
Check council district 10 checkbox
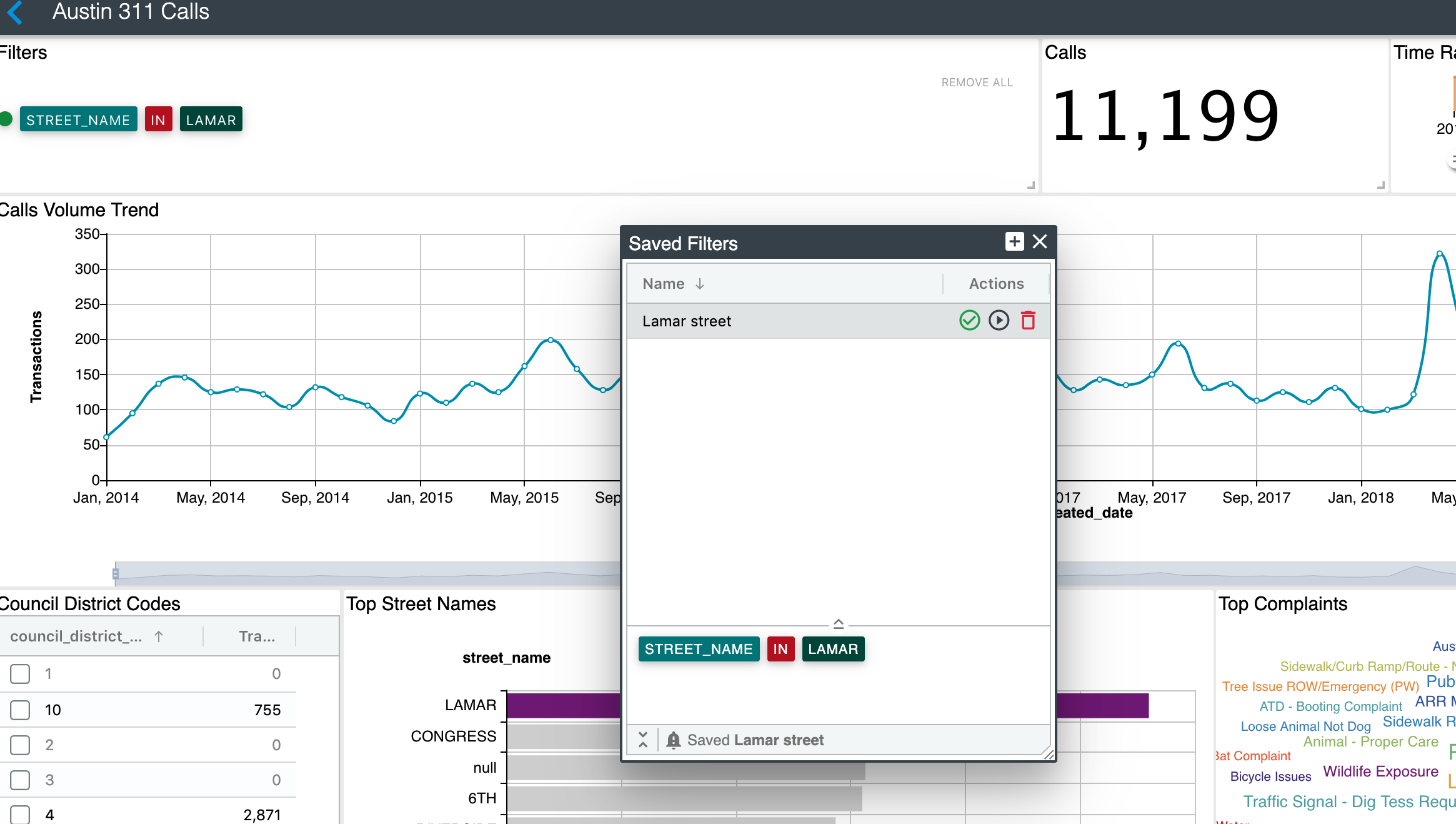click(x=20, y=710)
